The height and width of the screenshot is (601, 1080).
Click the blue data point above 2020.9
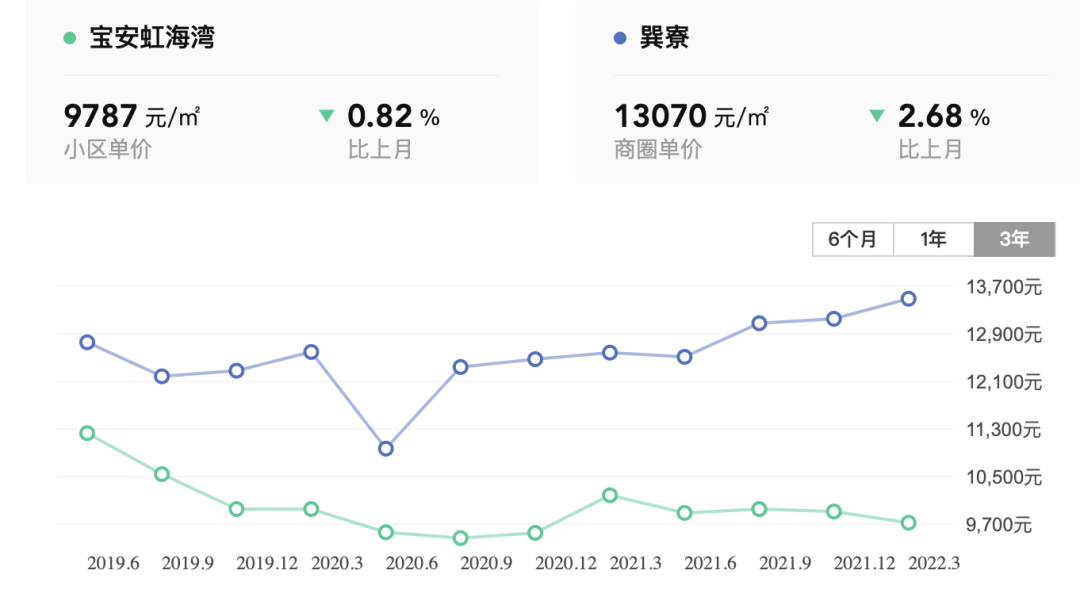click(x=461, y=367)
